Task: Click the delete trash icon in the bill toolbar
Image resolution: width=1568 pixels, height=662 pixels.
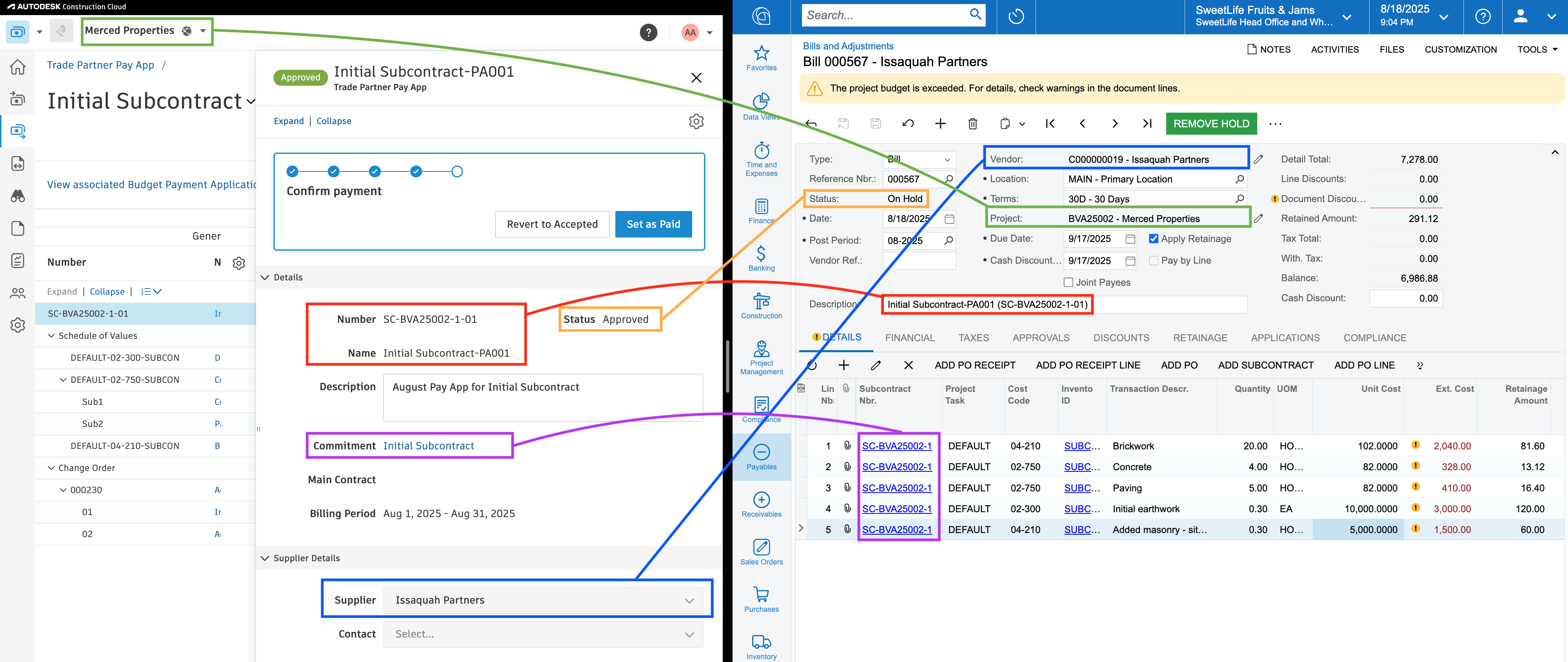Action: coord(973,124)
